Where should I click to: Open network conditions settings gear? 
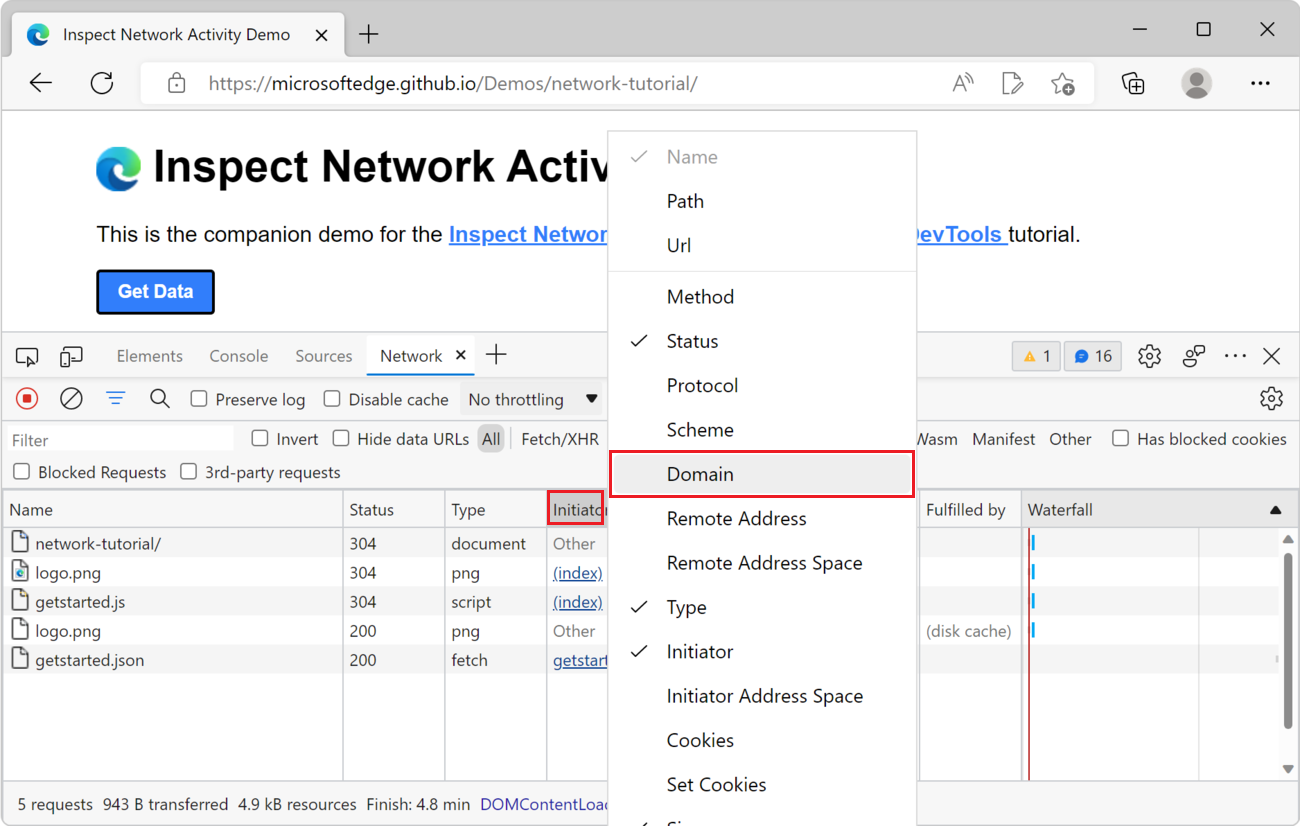(x=1271, y=398)
